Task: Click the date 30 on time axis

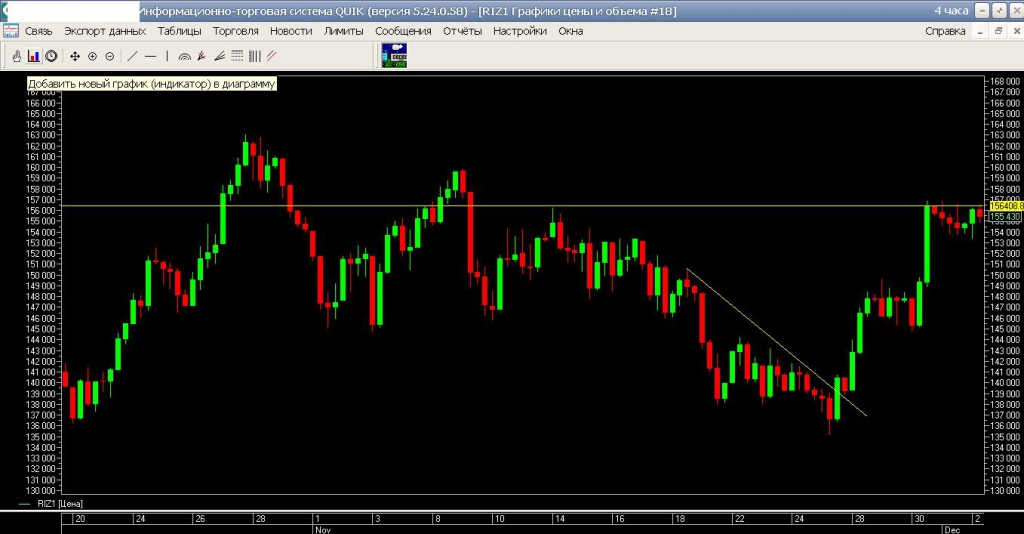Action: [x=919, y=519]
